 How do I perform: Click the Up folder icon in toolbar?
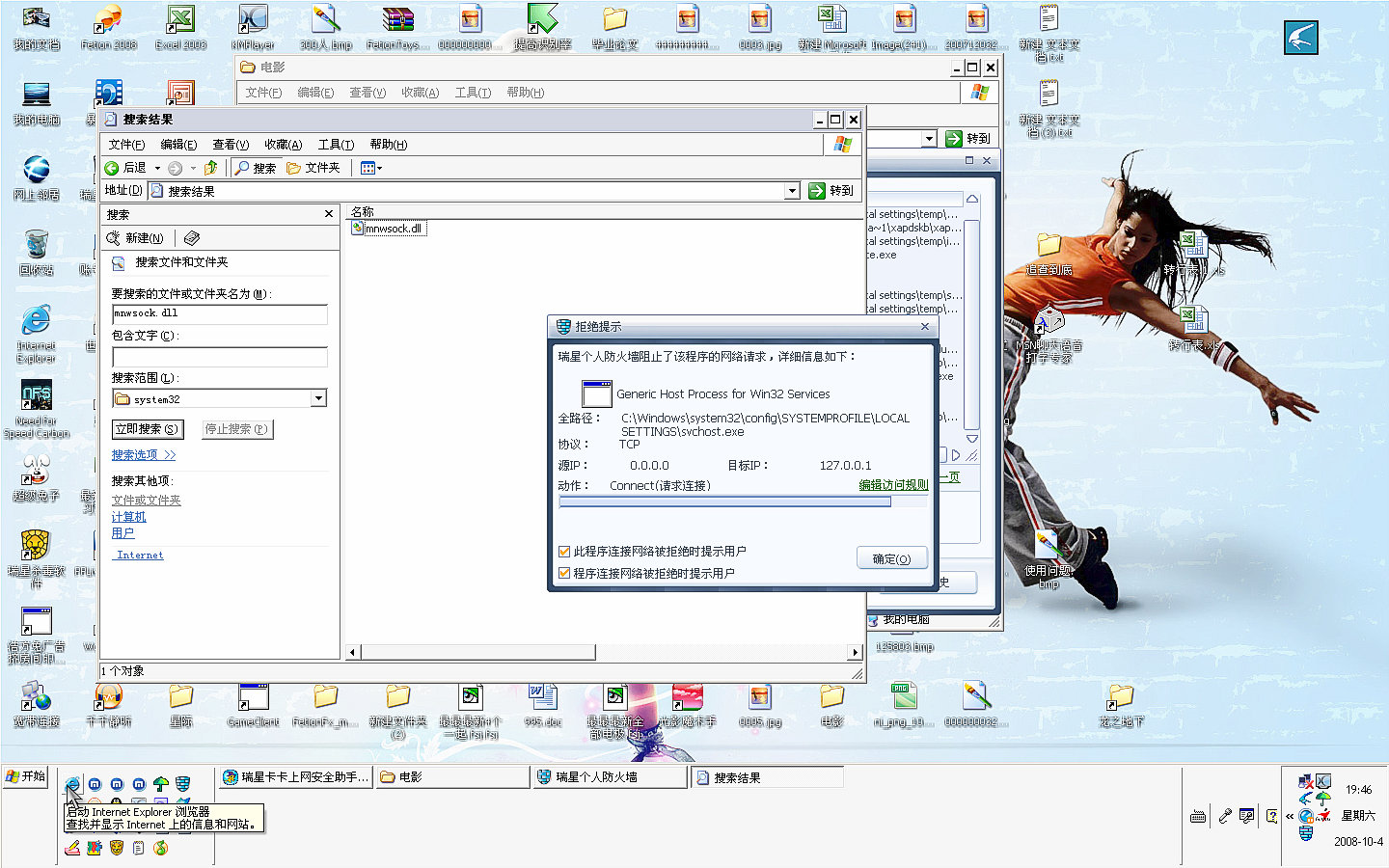pos(210,168)
